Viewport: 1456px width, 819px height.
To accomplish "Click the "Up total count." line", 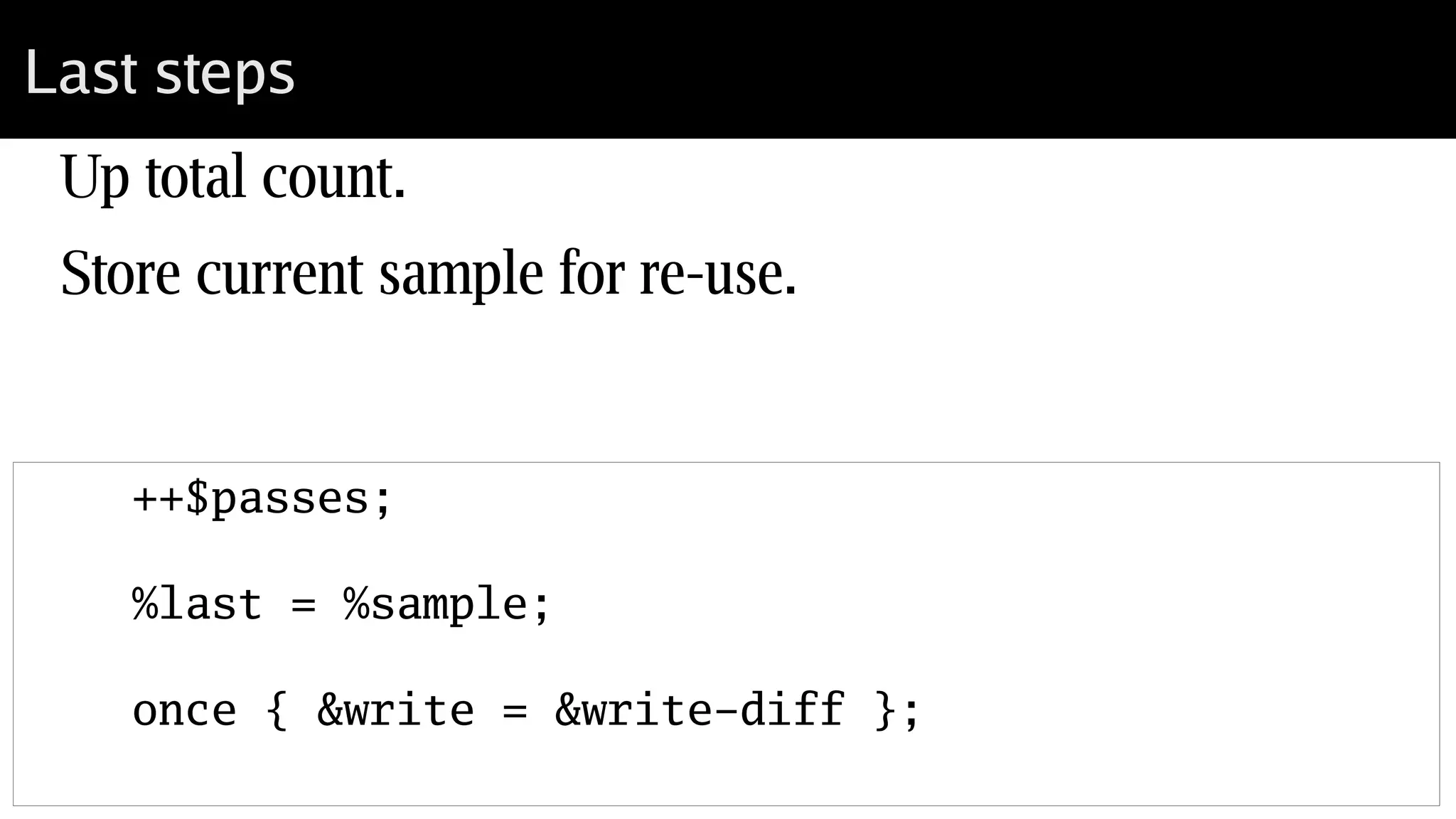I will point(233,176).
